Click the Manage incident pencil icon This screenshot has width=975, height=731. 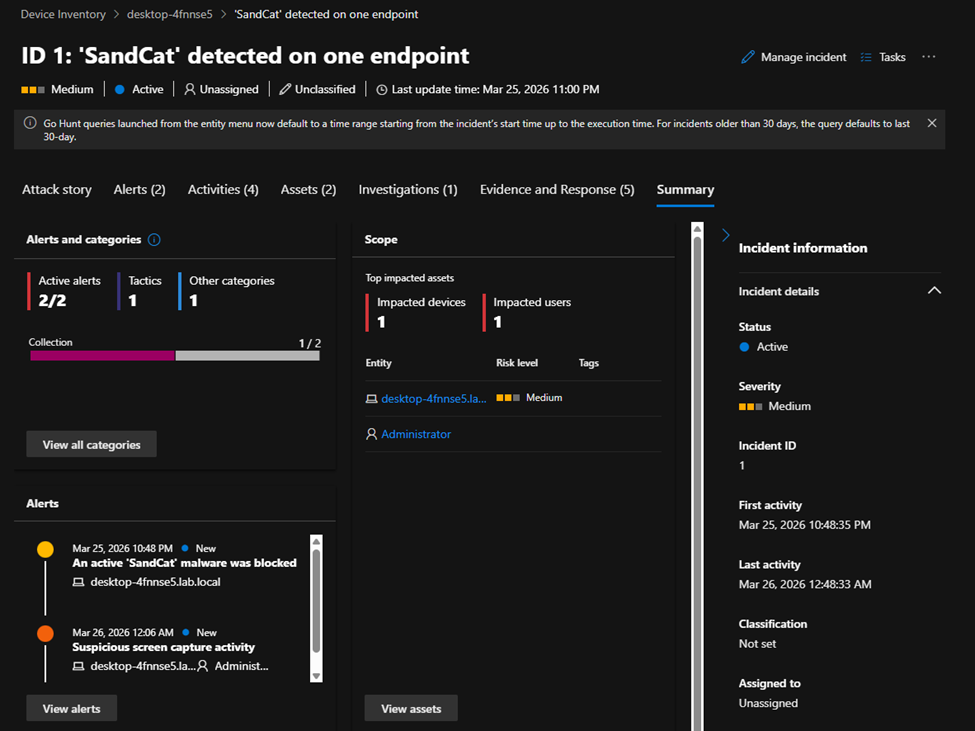tap(748, 57)
